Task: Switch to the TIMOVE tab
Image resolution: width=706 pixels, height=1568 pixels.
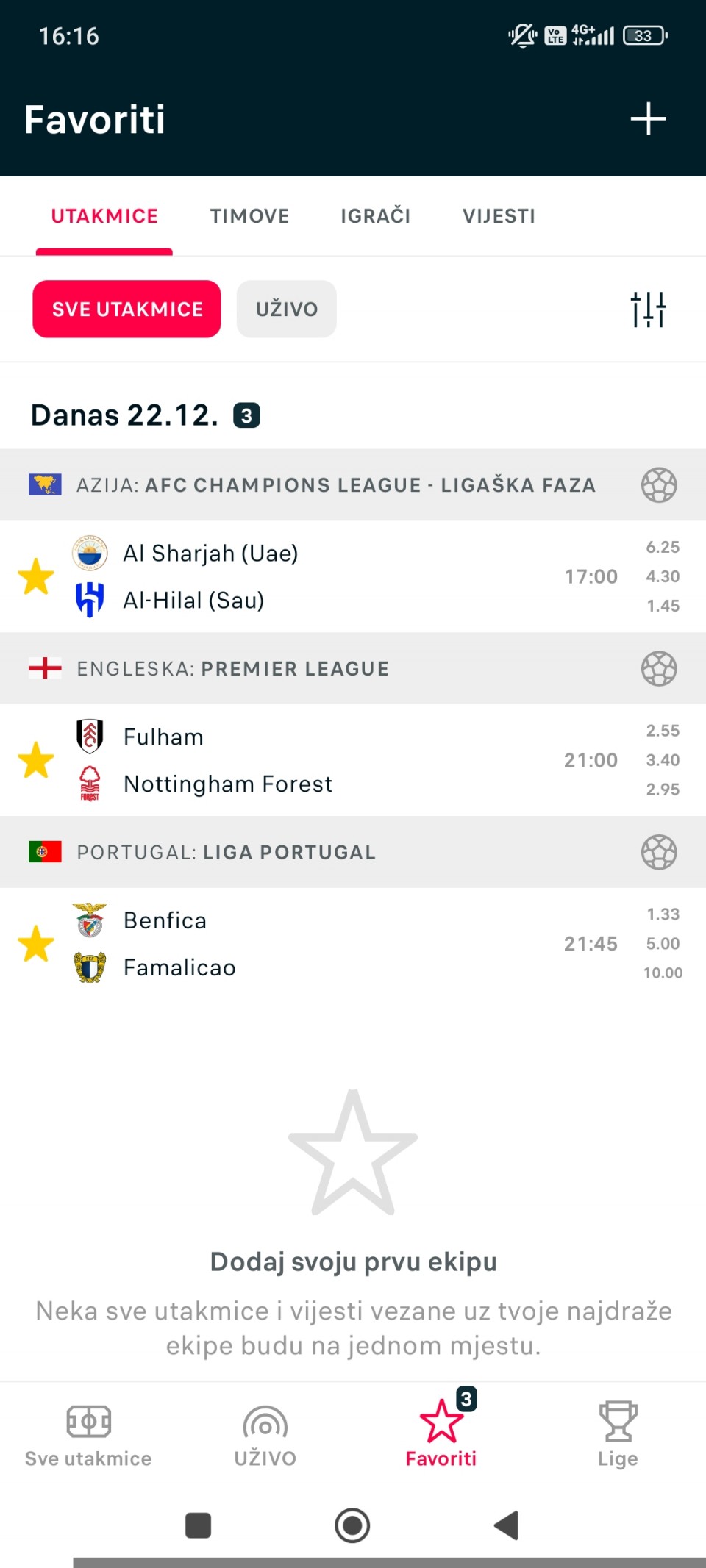Action: (x=249, y=216)
